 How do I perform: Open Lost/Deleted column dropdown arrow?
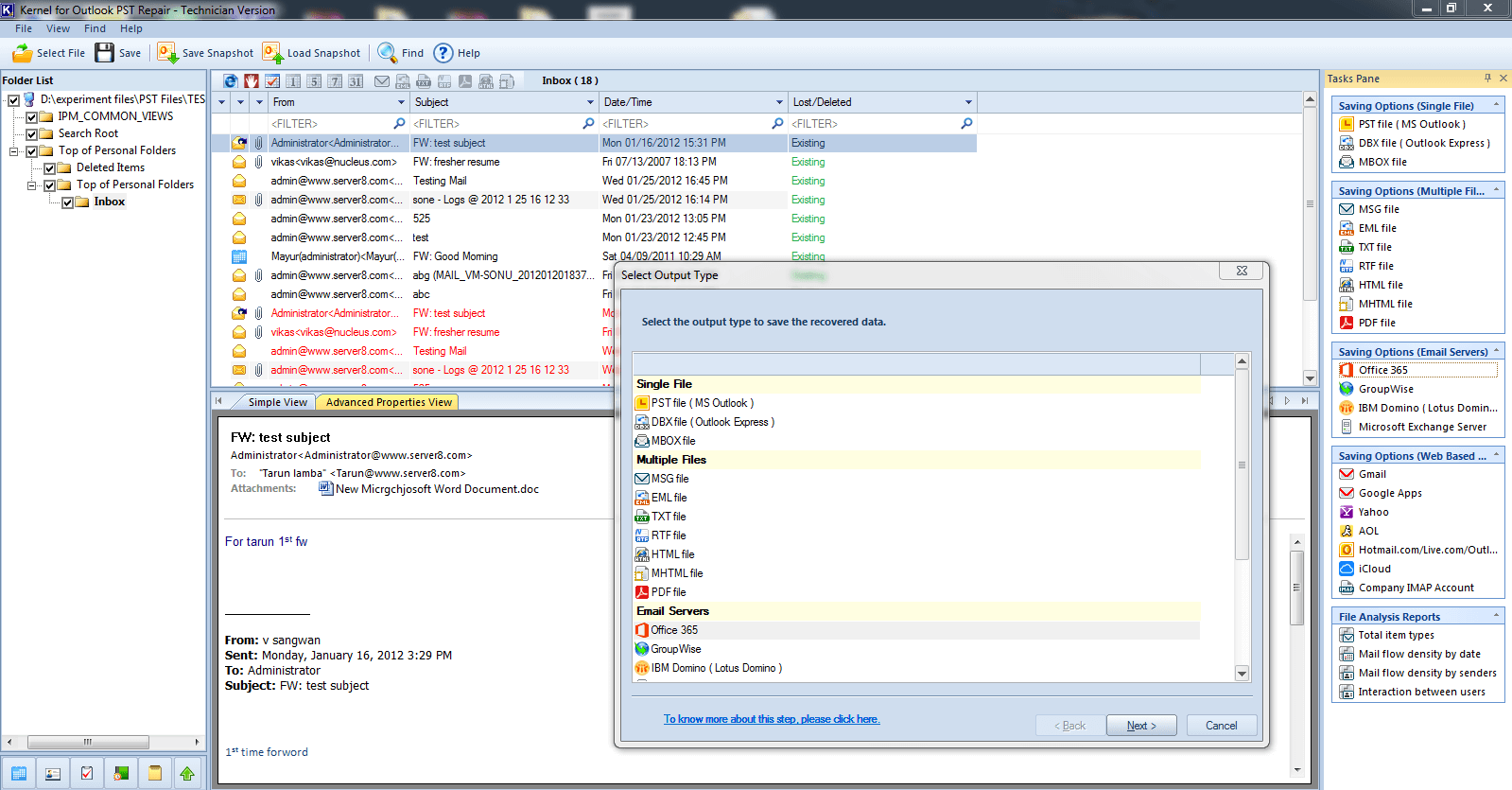coord(968,102)
